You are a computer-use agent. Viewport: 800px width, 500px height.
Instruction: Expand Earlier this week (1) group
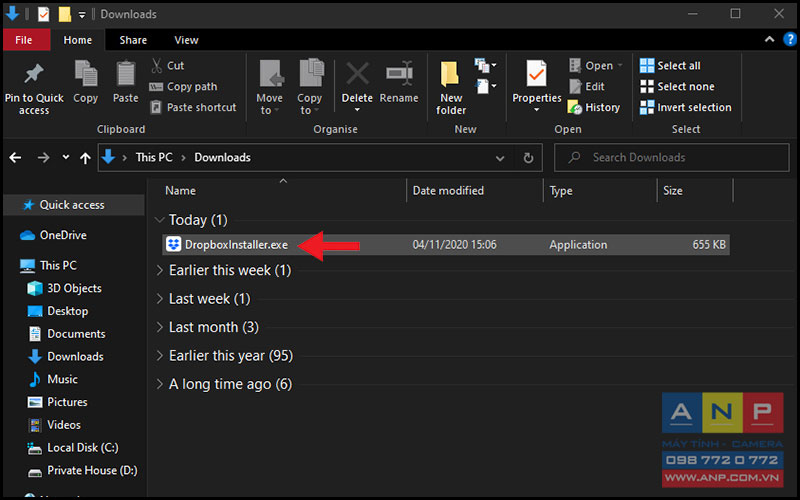coord(160,270)
